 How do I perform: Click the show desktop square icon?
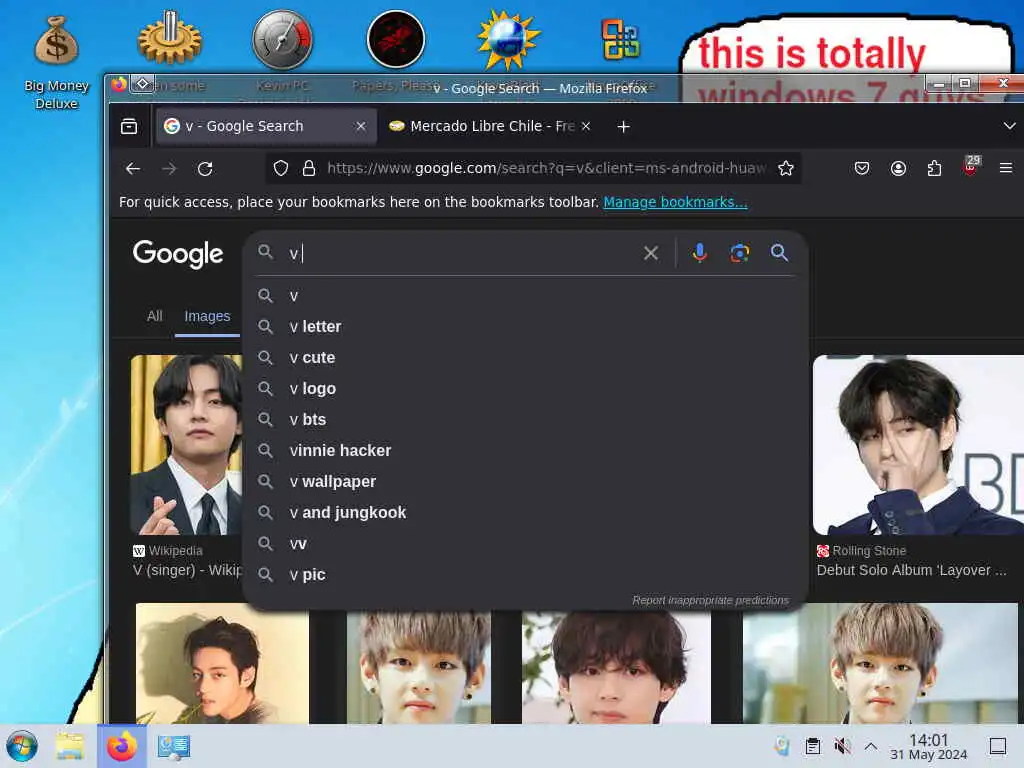[x=998, y=746]
